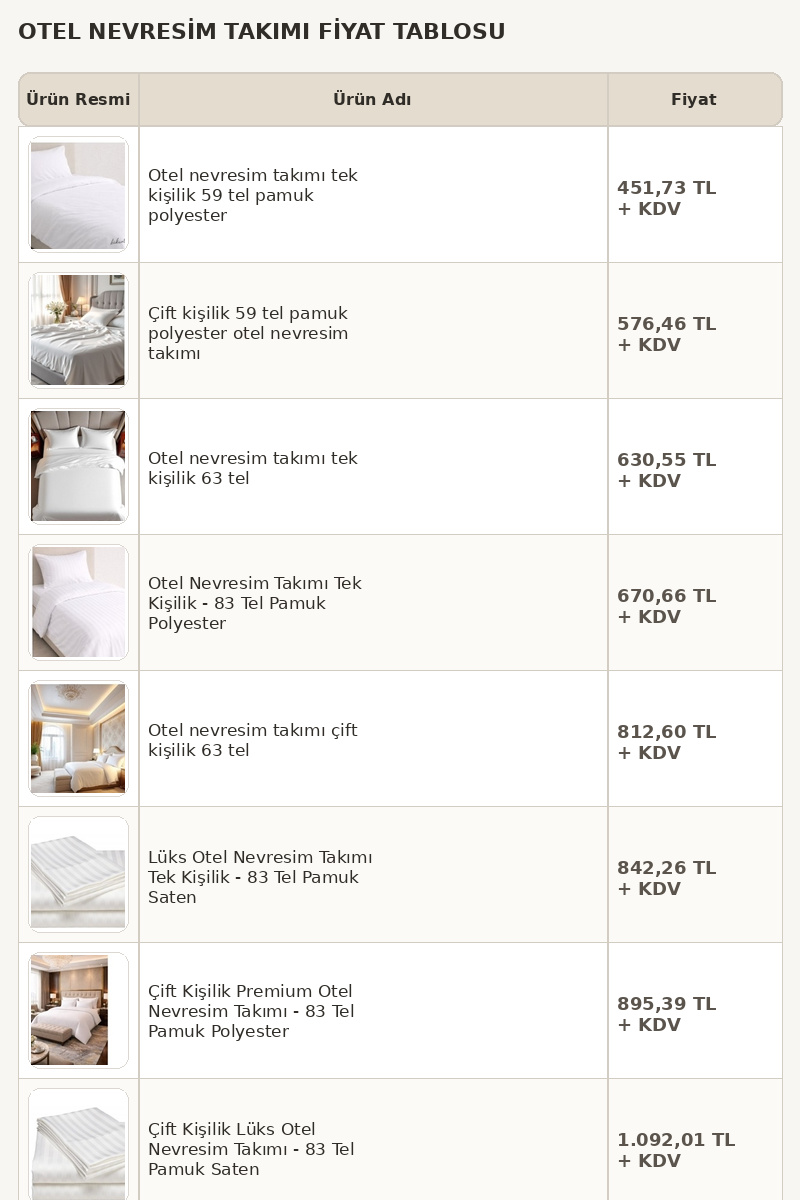
Task: Open 'Otel nevresim takımı çift kişilik 63 tel'
Action: (252, 740)
